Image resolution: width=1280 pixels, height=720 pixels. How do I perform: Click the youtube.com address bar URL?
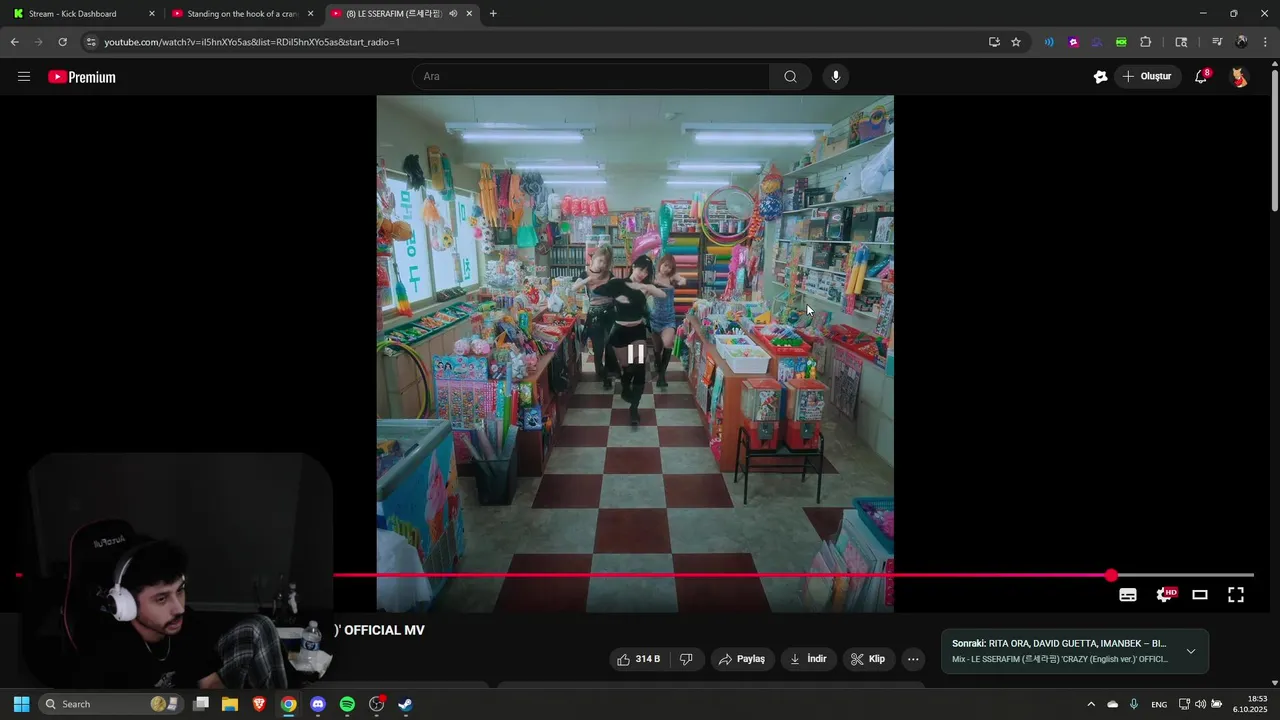click(252, 42)
